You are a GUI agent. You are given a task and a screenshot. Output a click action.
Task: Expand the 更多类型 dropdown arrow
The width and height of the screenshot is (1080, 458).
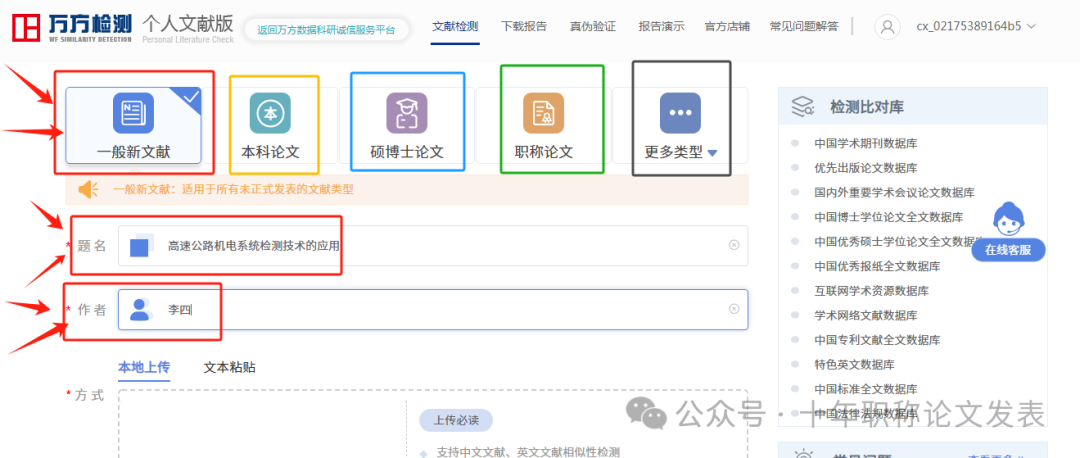[x=712, y=153]
